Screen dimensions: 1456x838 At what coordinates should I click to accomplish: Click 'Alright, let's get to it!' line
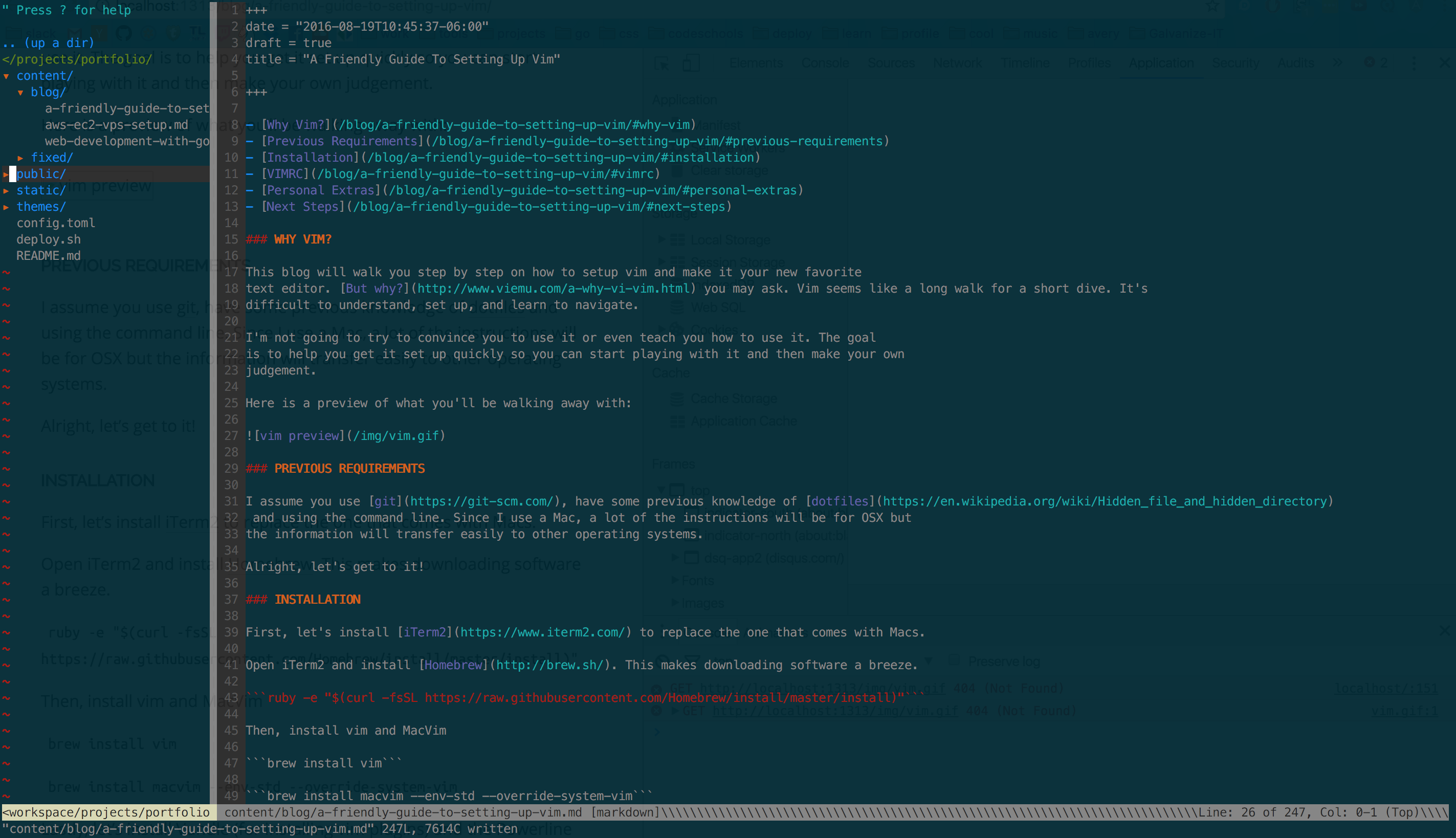335,567
